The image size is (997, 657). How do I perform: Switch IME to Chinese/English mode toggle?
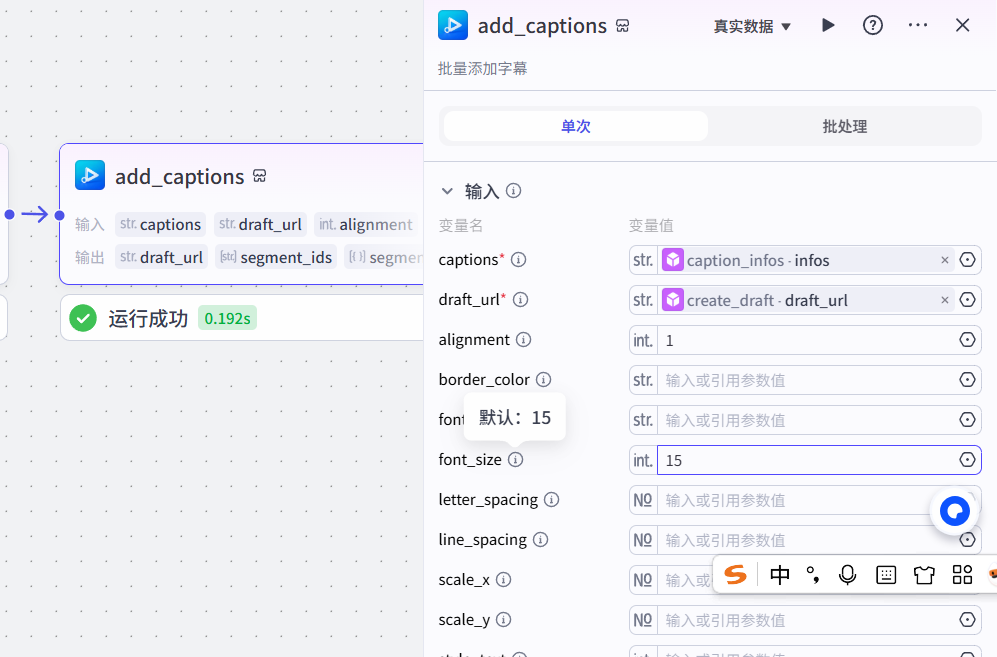[780, 574]
